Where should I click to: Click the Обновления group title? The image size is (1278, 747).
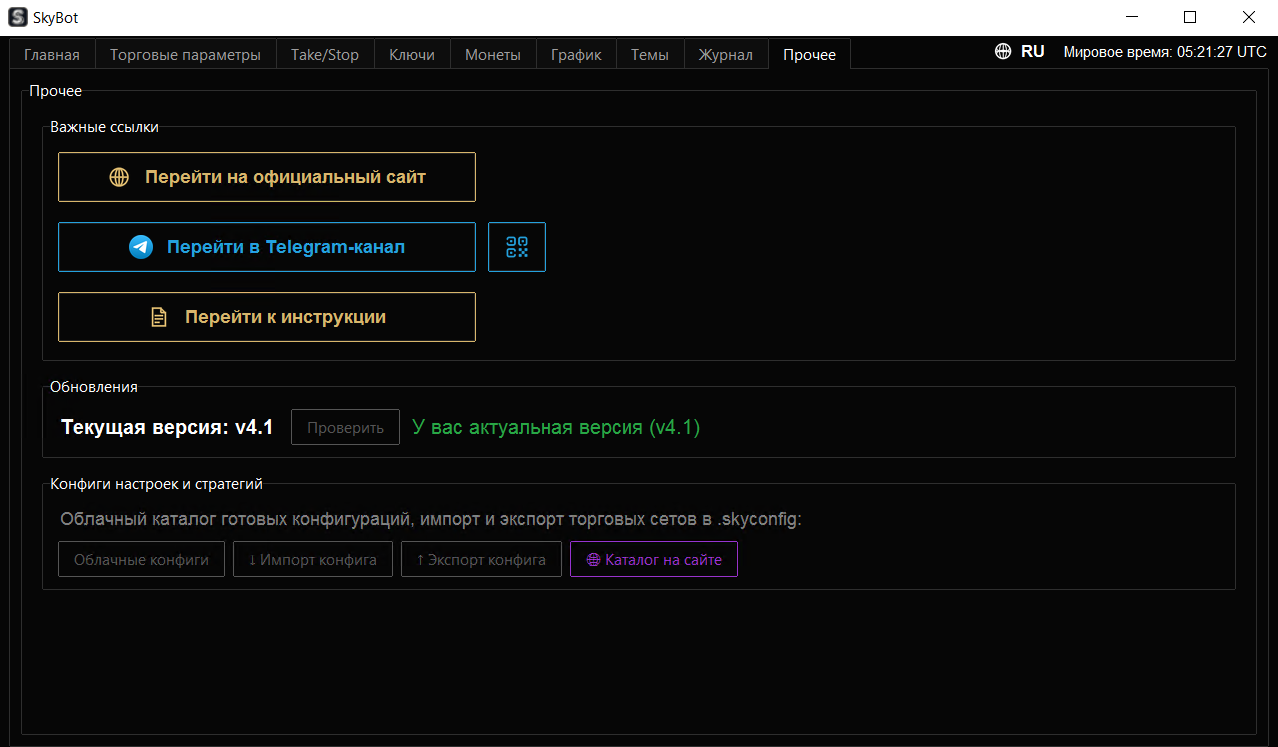pyautogui.click(x=94, y=387)
